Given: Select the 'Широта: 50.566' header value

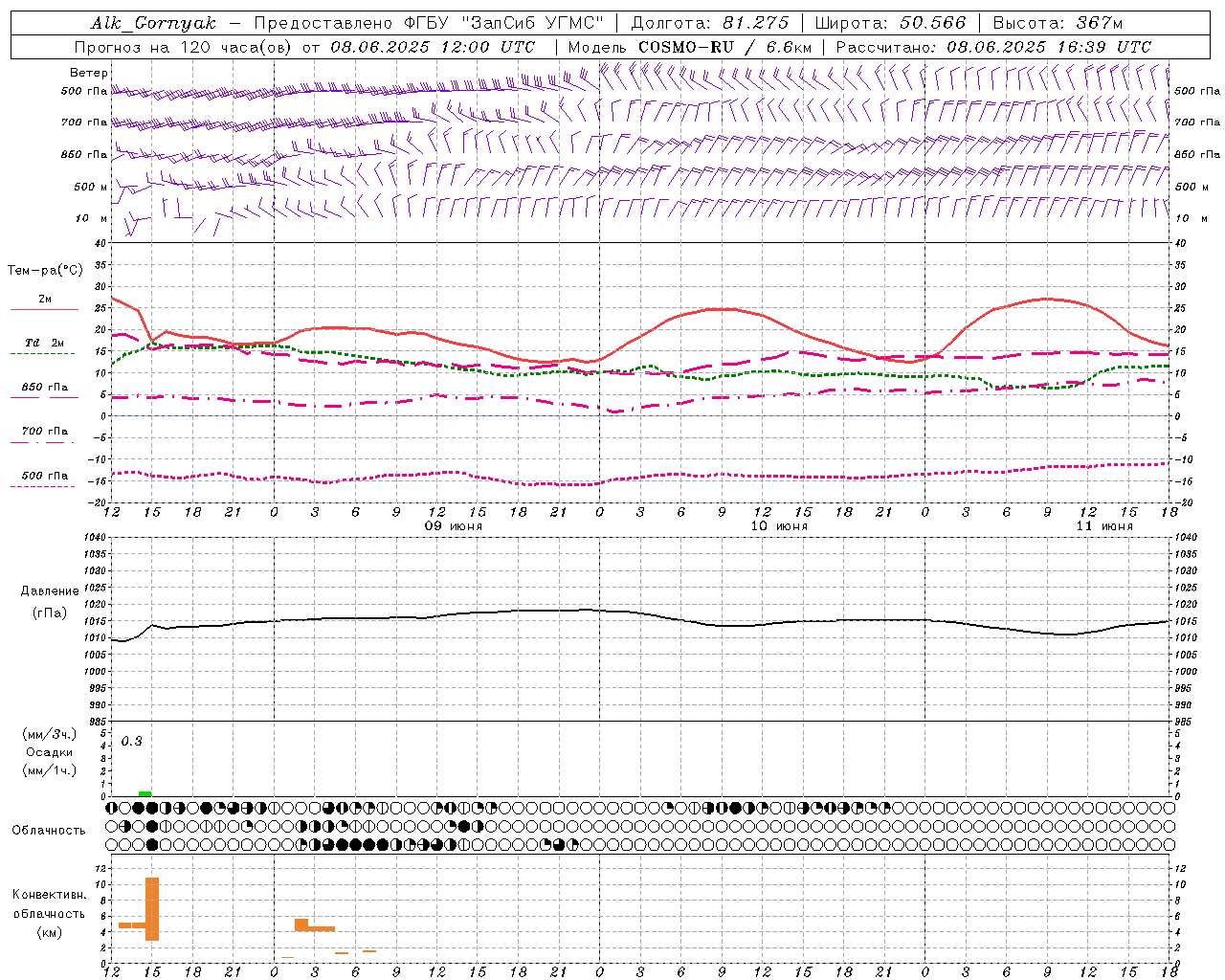Looking at the screenshot, I should coord(890,23).
